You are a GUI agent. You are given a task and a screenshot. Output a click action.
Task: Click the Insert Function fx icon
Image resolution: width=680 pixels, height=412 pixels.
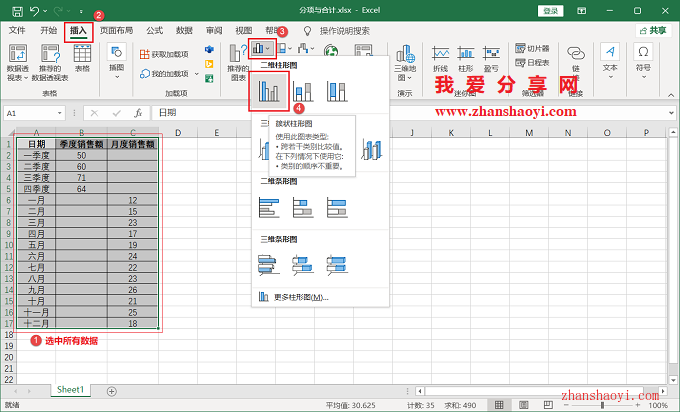pos(138,113)
